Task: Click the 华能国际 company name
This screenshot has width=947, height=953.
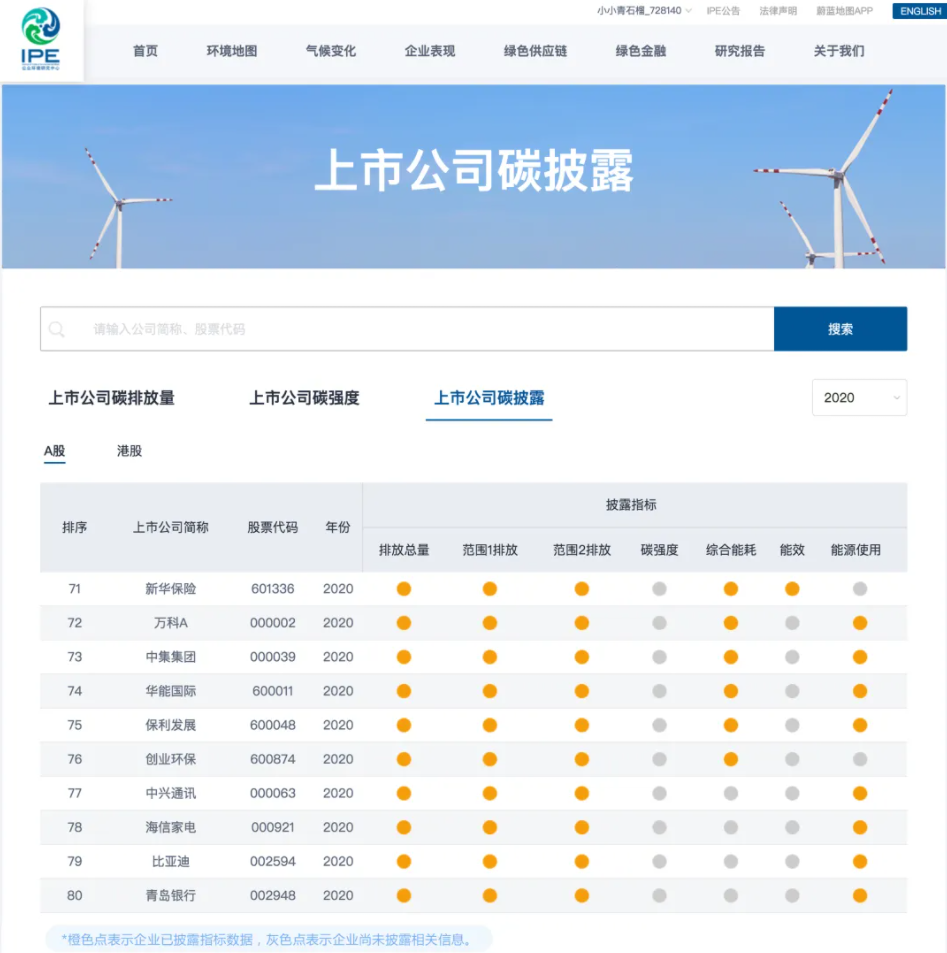Action: coord(171,691)
